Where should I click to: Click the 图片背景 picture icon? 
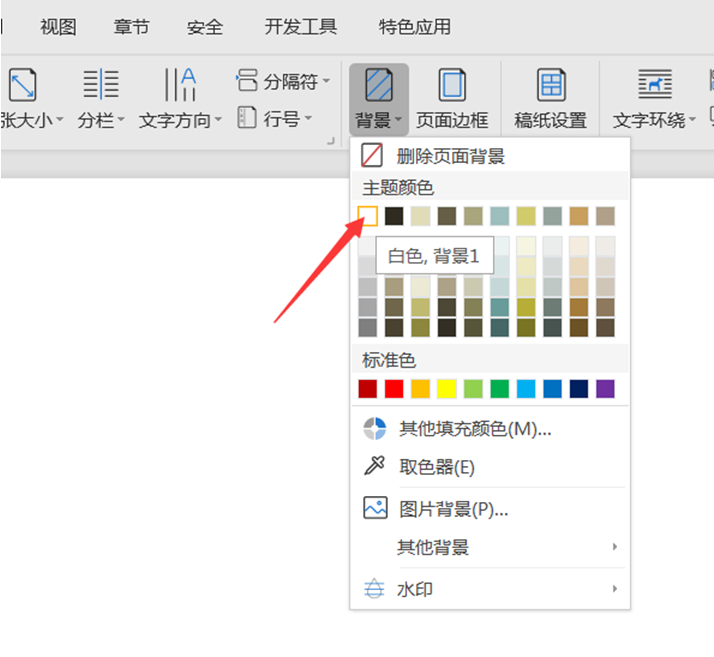(375, 508)
